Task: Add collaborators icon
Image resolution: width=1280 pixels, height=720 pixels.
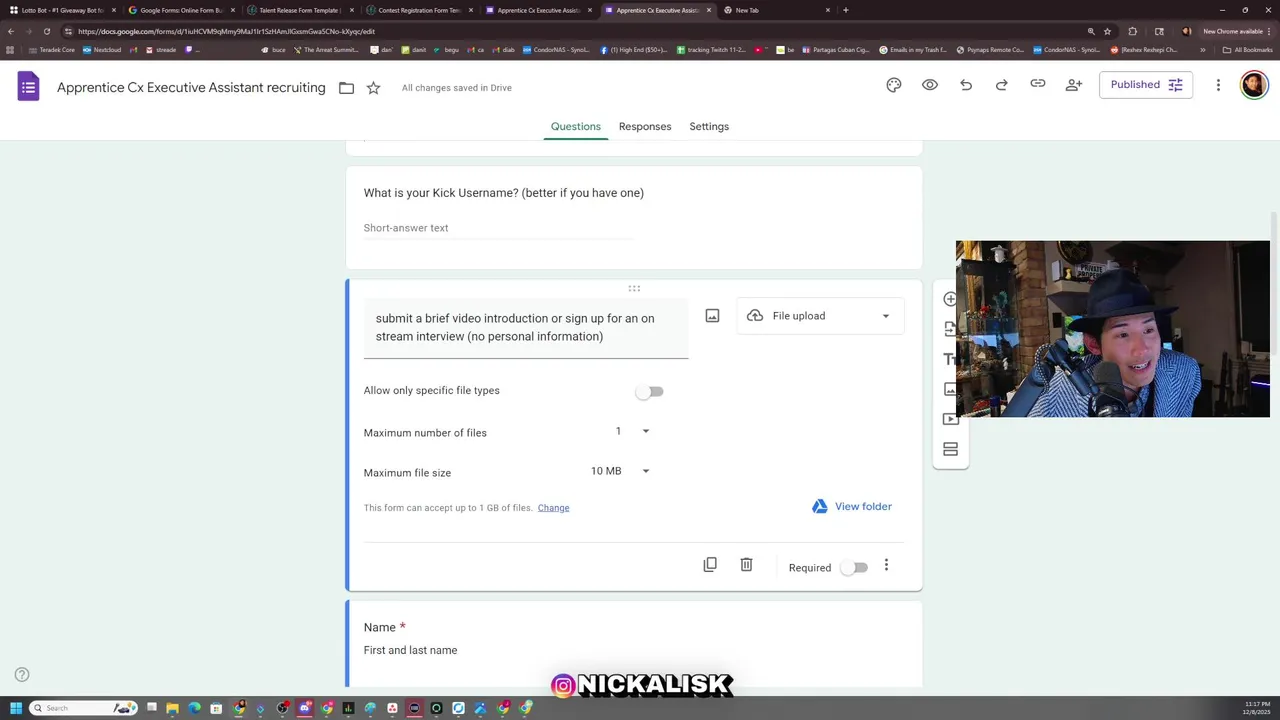Action: (x=1074, y=85)
